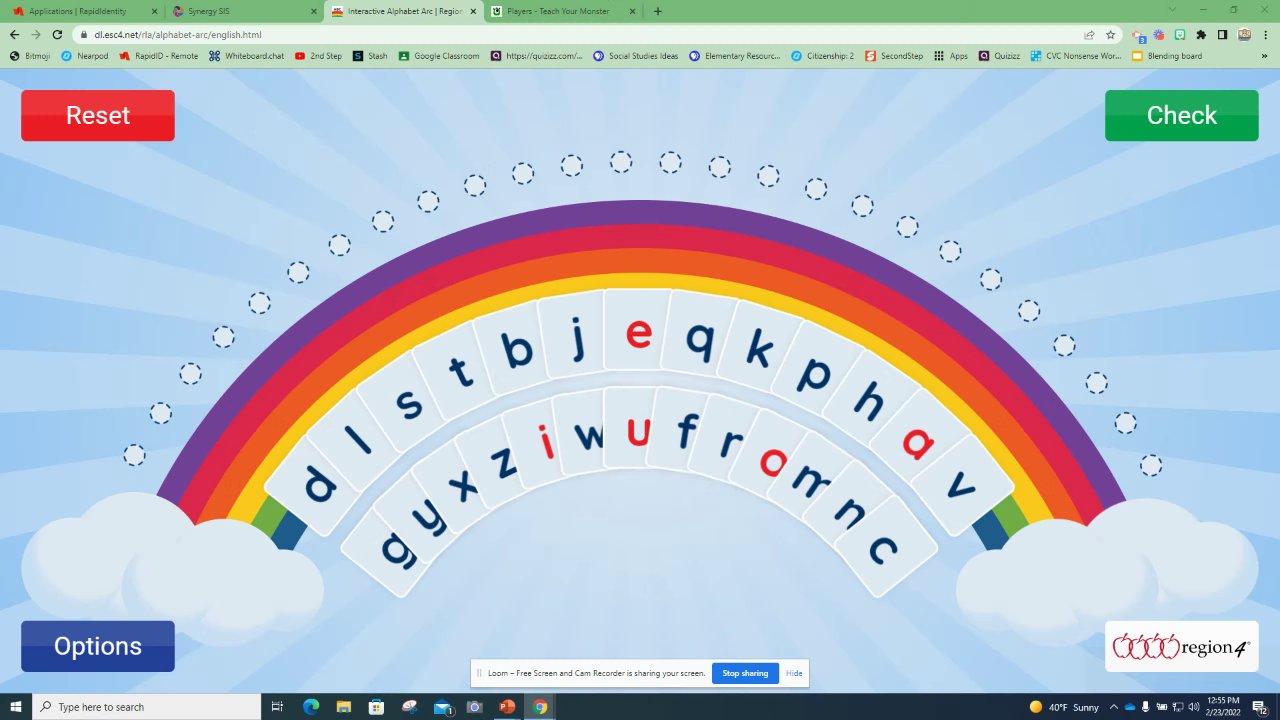This screenshot has width=1280, height=720.
Task: Open a new browser tab
Action: 657,11
